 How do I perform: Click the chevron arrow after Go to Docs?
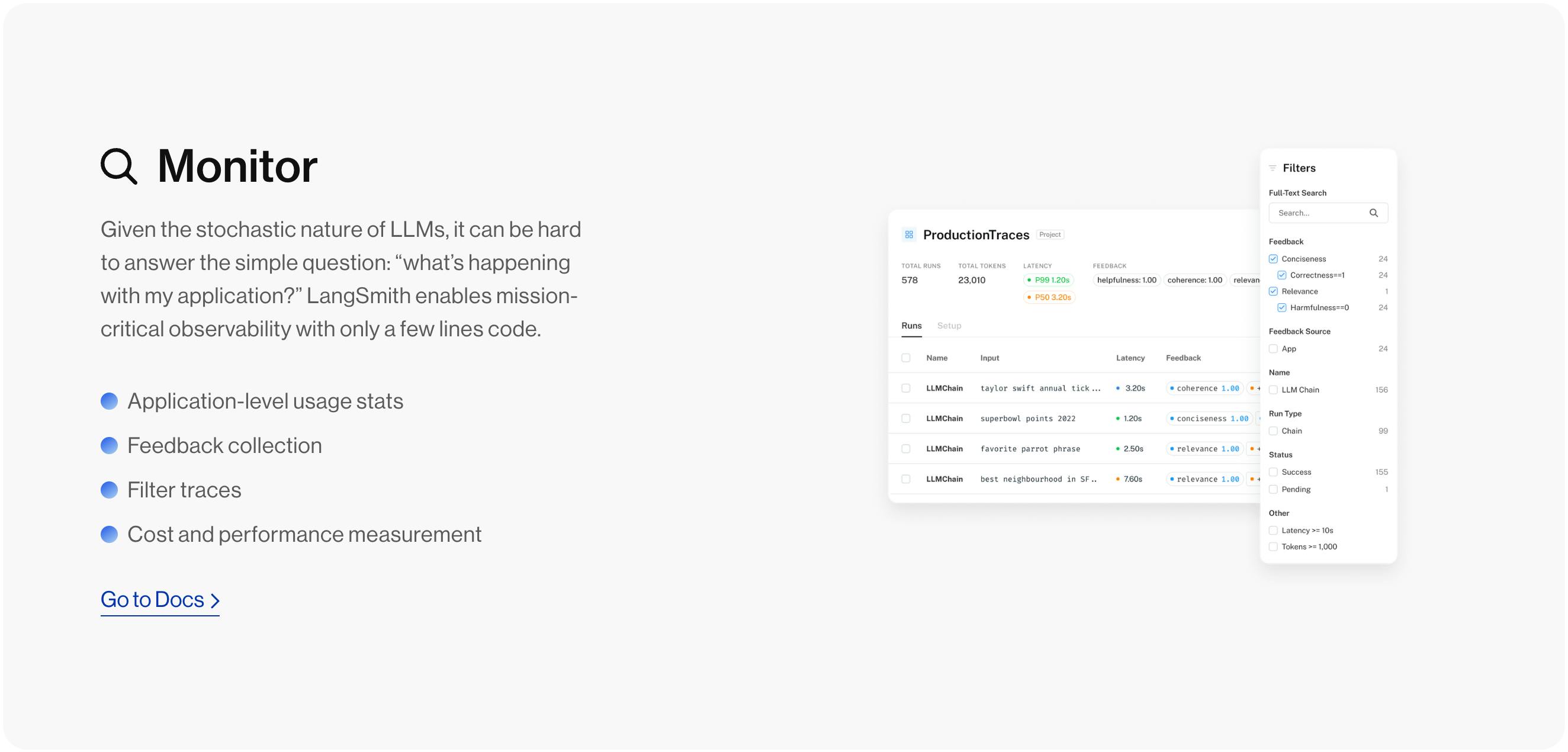coord(214,601)
